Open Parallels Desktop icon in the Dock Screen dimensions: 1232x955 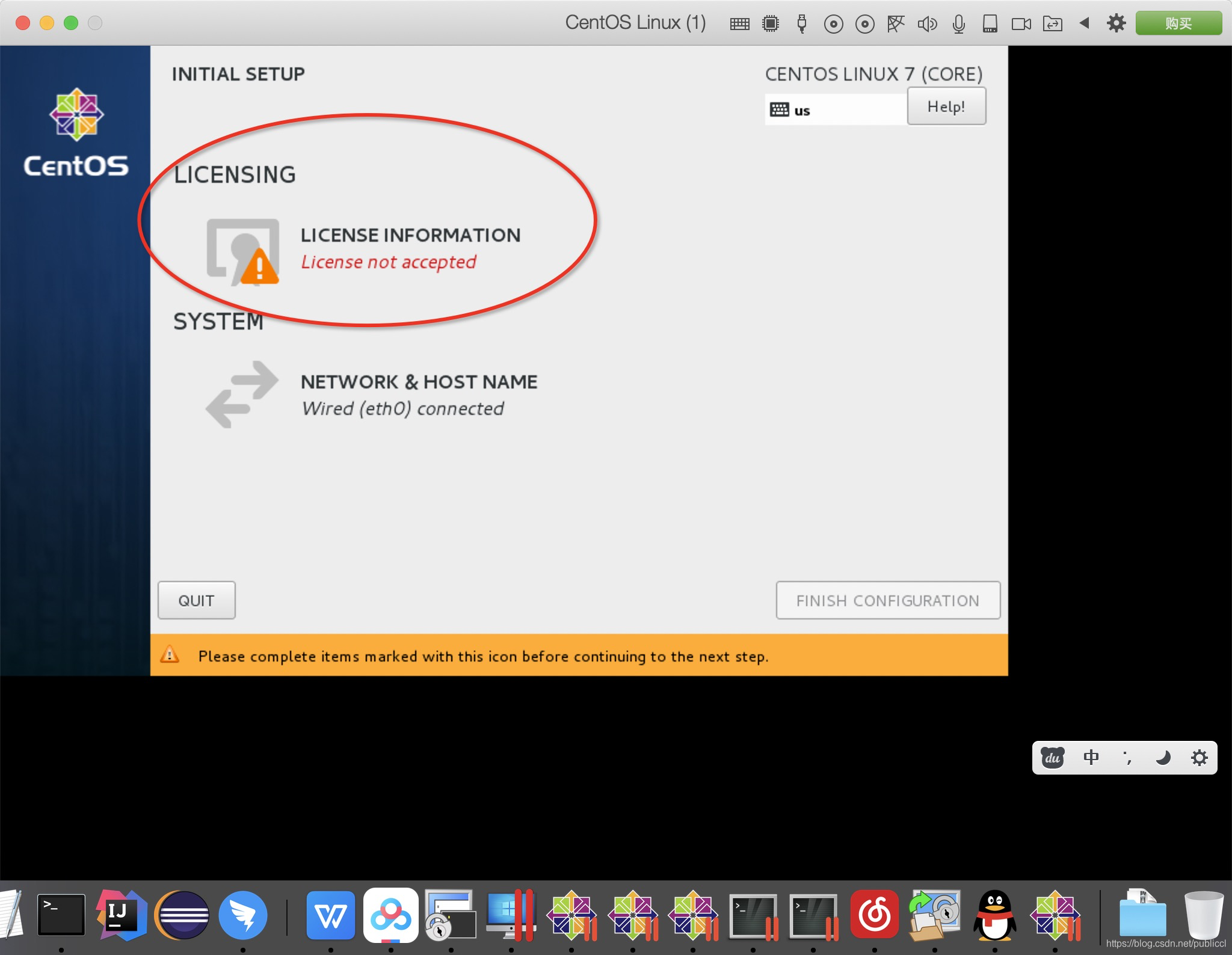pyautogui.click(x=511, y=915)
